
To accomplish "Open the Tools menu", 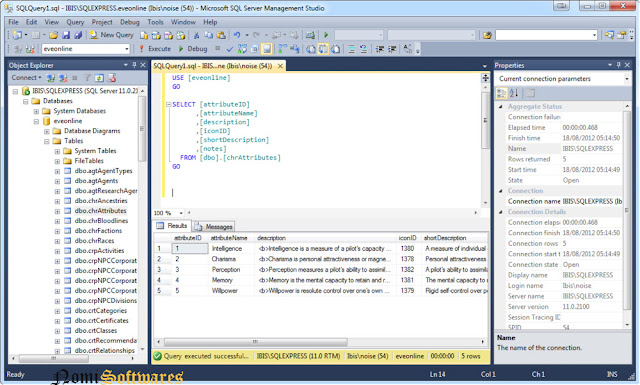I will [x=155, y=22].
